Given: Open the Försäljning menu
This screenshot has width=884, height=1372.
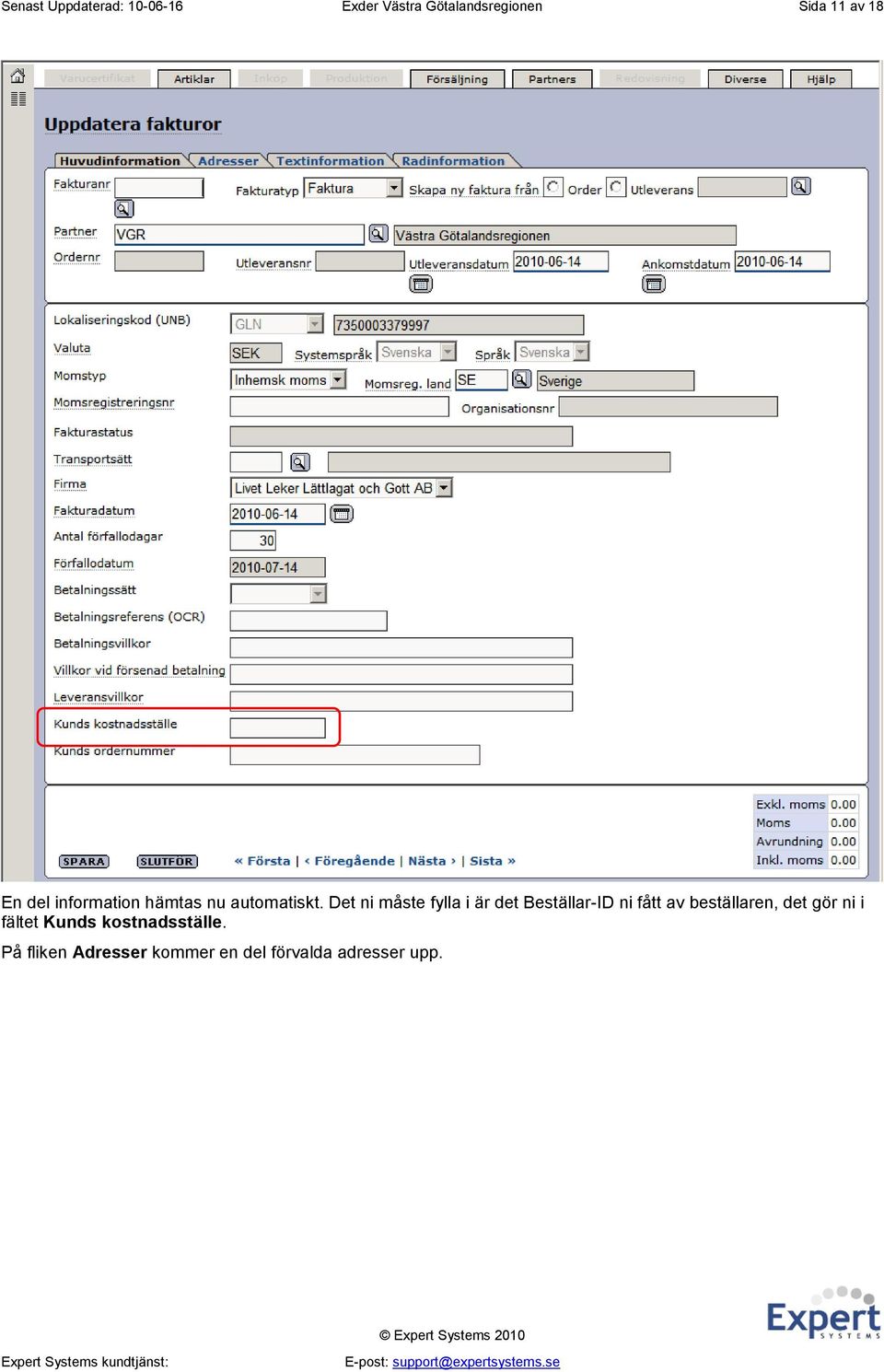Looking at the screenshot, I should pos(457,79).
